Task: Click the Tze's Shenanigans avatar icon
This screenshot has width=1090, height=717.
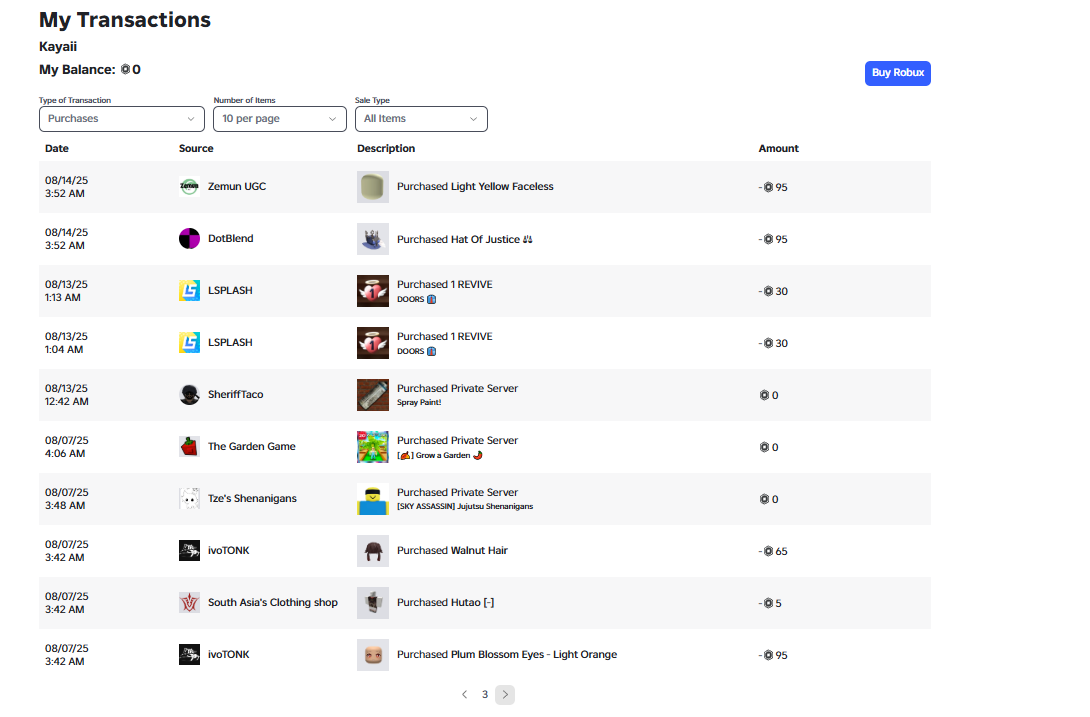Action: click(189, 499)
